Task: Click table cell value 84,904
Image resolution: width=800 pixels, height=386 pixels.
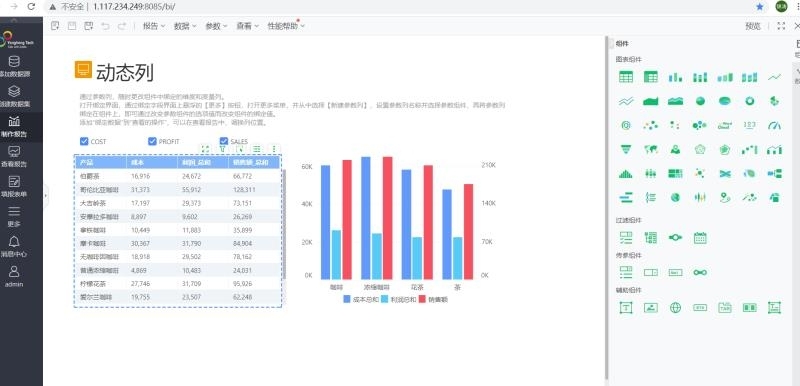Action: [243, 243]
